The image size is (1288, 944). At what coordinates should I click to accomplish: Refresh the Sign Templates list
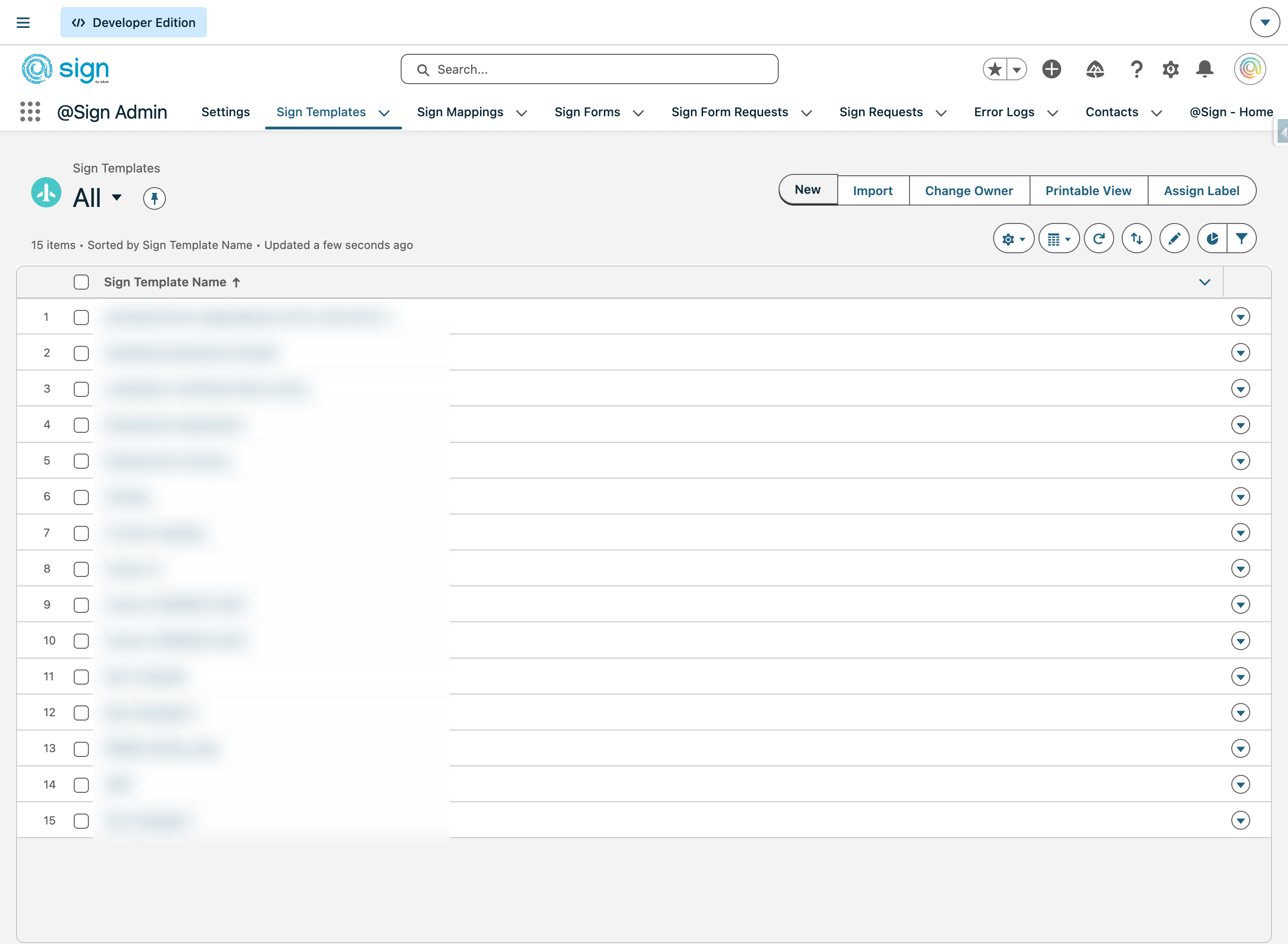pos(1098,239)
